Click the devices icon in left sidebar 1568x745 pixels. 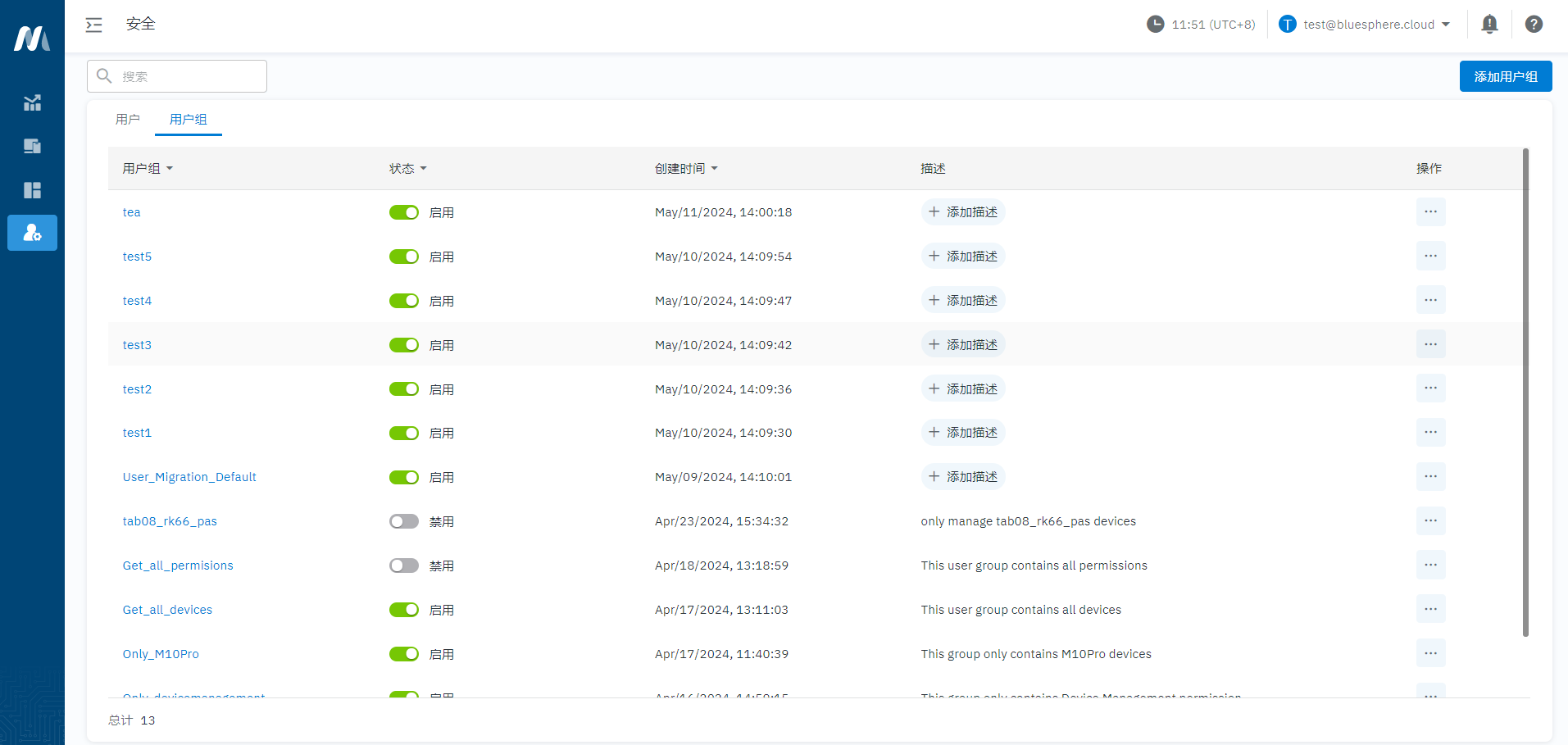pyautogui.click(x=32, y=146)
